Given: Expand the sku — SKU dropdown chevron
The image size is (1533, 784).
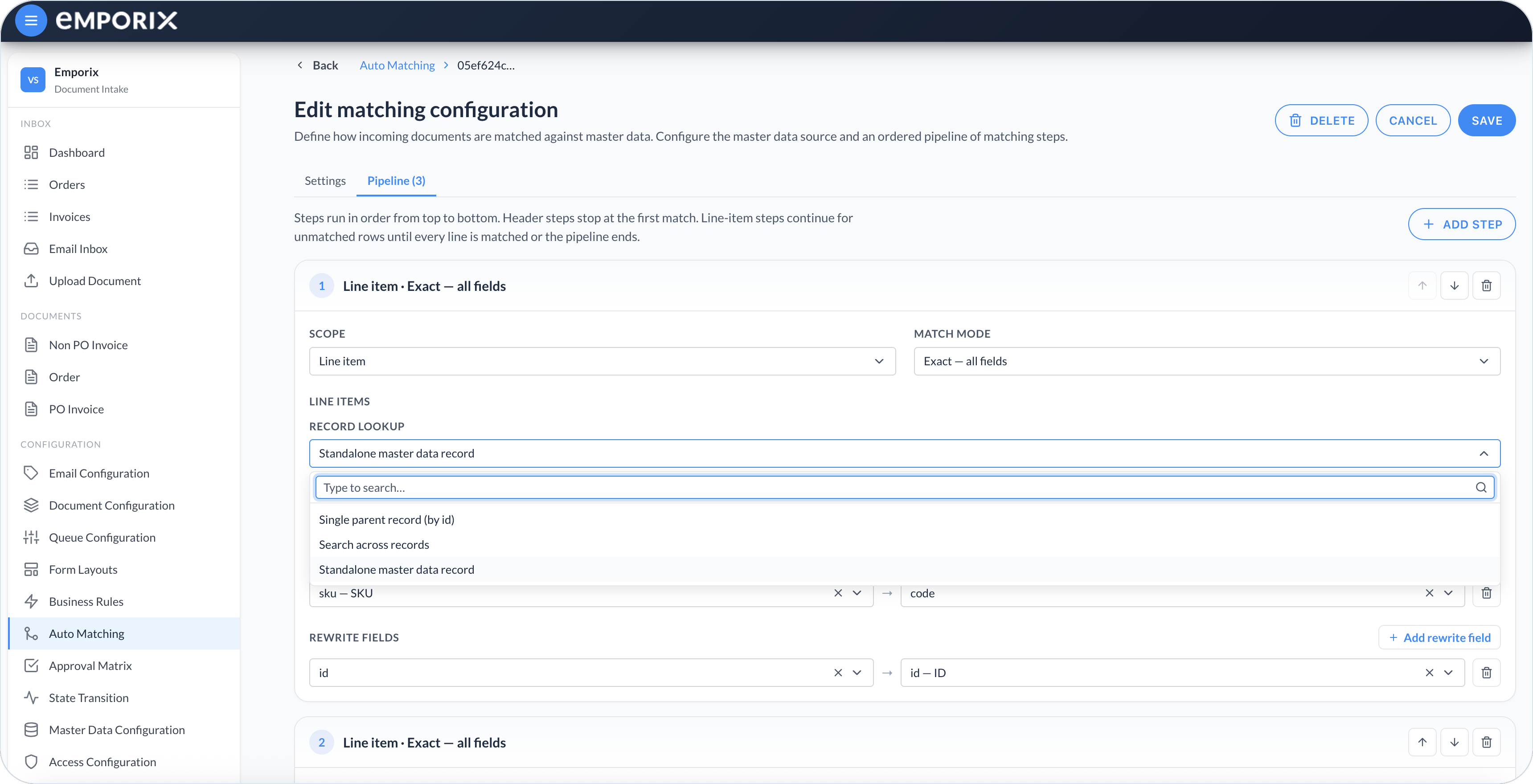Looking at the screenshot, I should click(857, 593).
